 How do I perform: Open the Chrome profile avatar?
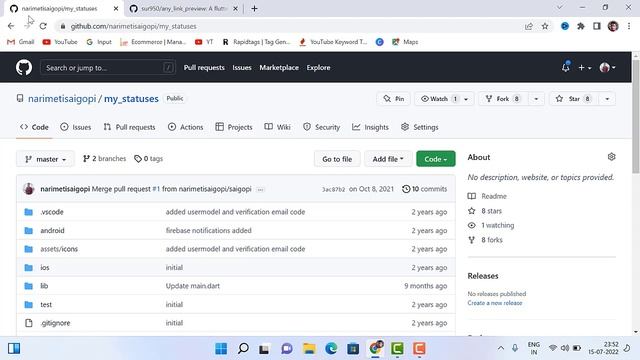[x=613, y=26]
